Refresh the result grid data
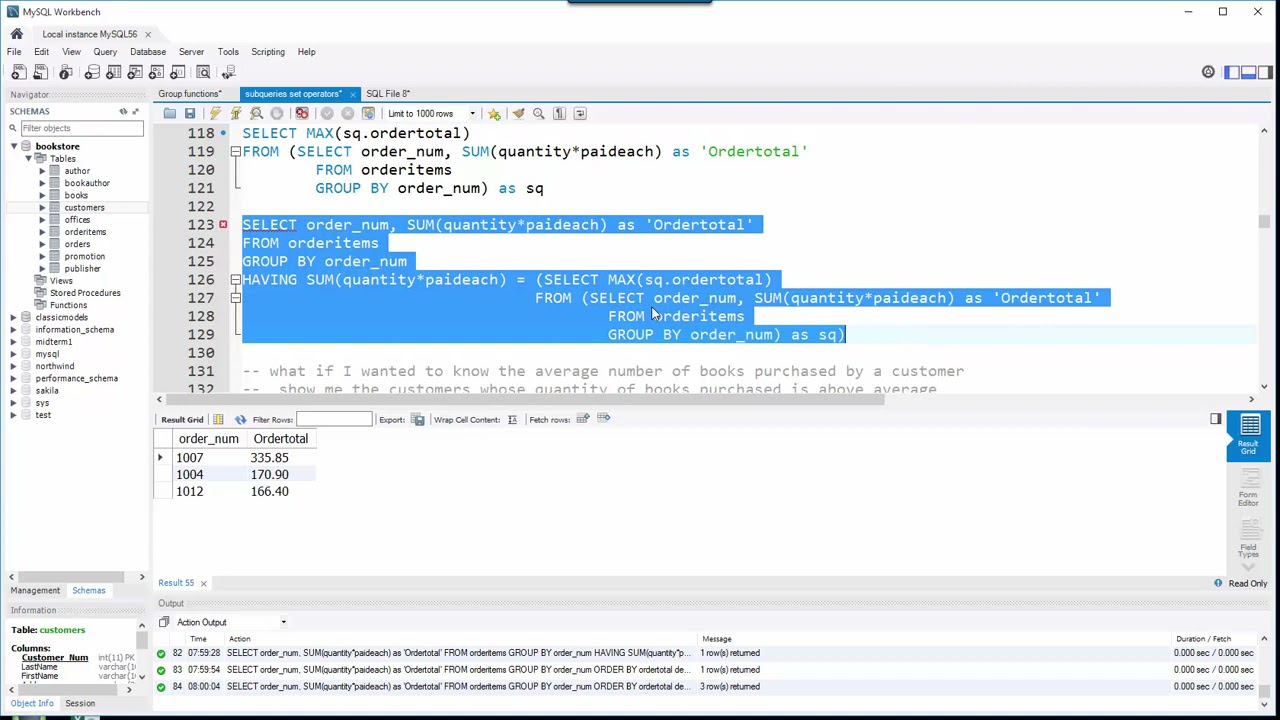This screenshot has height=720, width=1280. click(240, 419)
